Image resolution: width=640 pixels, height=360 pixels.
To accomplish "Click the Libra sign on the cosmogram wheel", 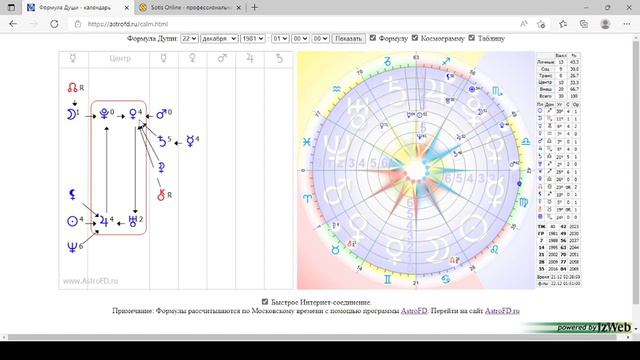I will (526, 141).
